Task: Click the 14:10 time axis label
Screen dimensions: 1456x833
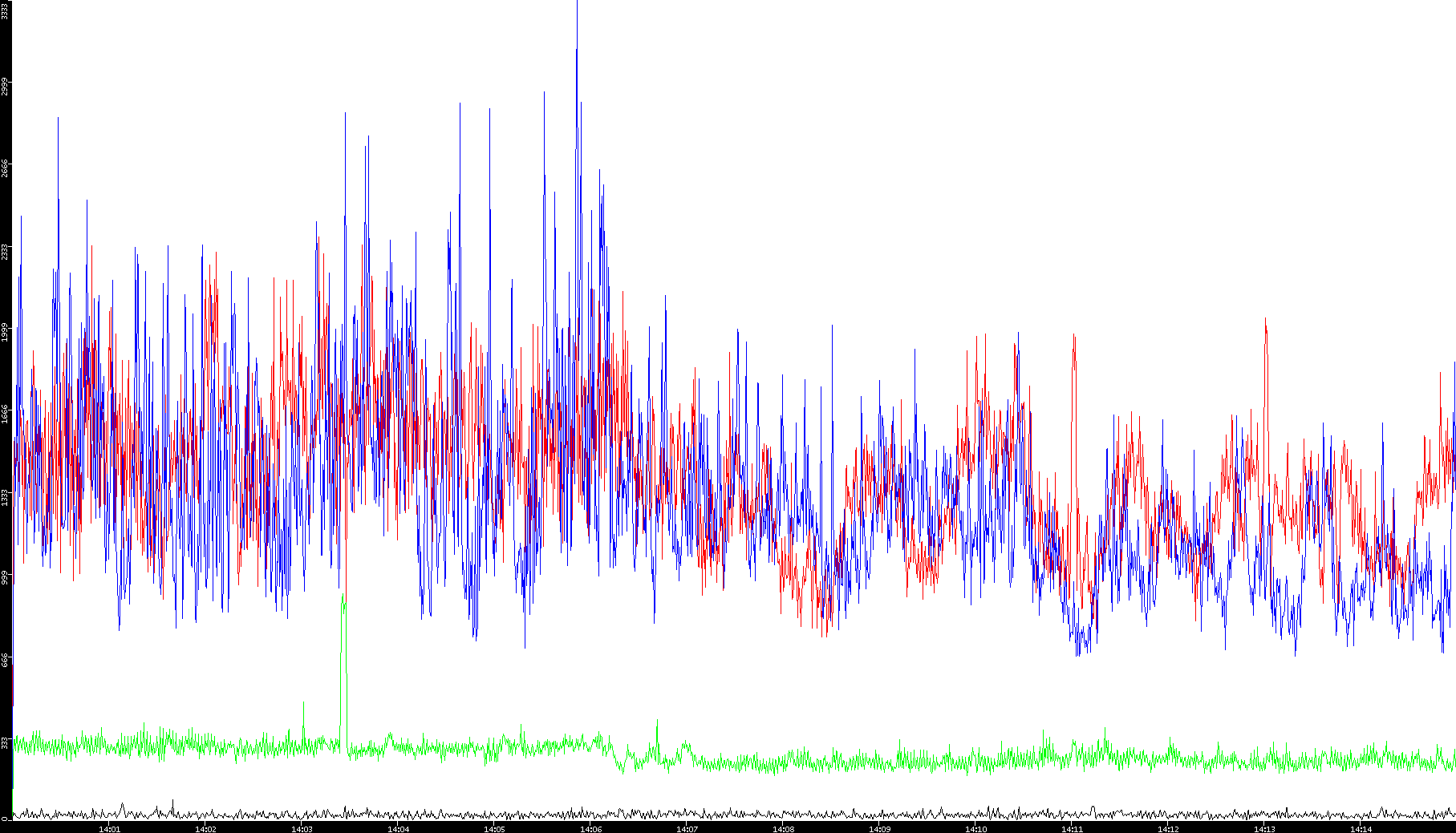Action: tap(975, 829)
